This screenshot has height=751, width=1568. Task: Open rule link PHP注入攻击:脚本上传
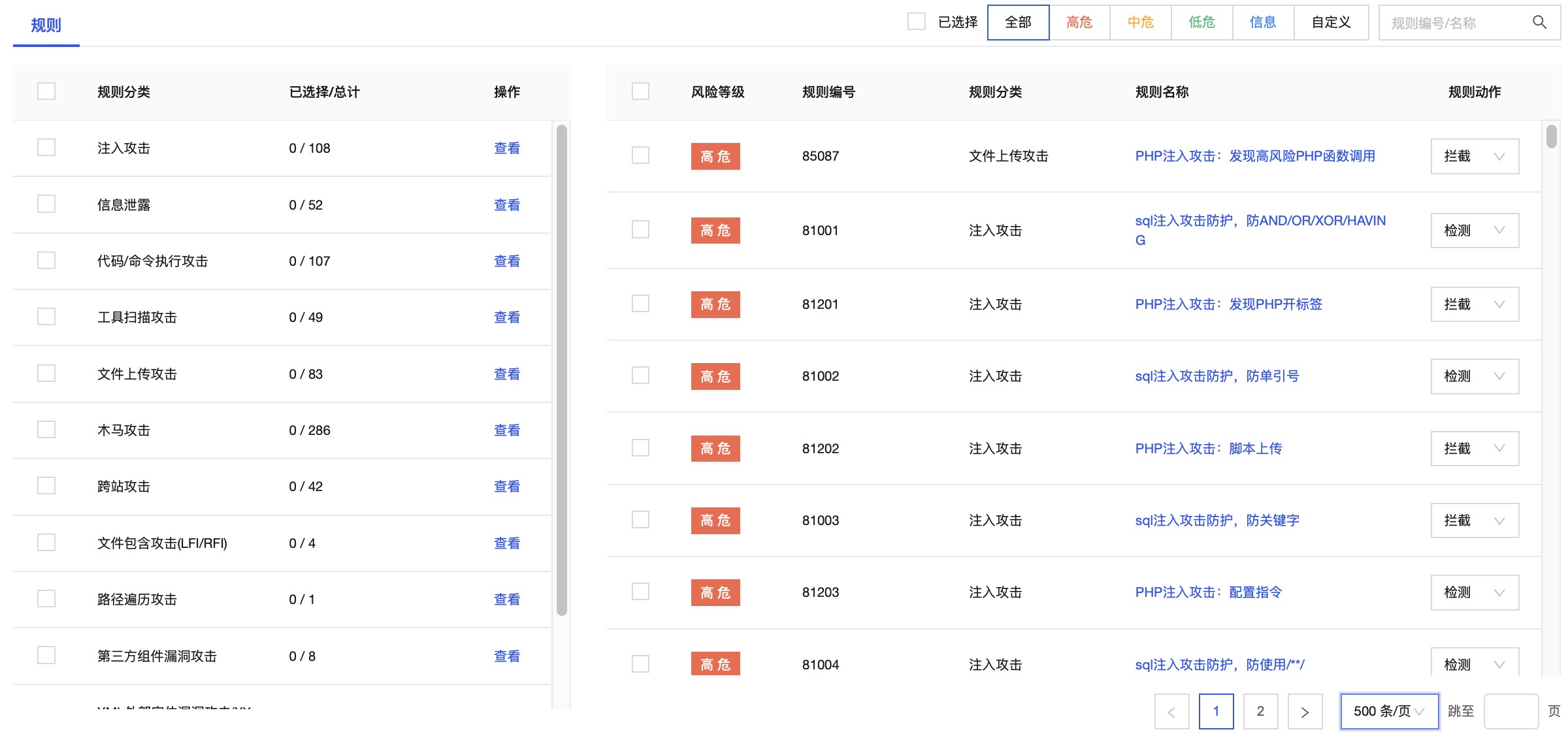(1208, 449)
